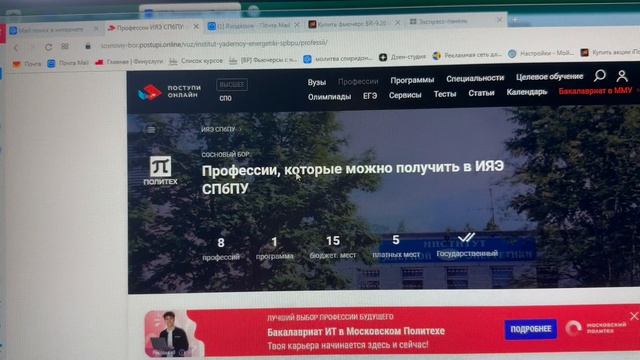The width and height of the screenshot is (640, 360).
Task: Close the Профессии ИЯЭ СПбПУ tab
Action: point(196,27)
